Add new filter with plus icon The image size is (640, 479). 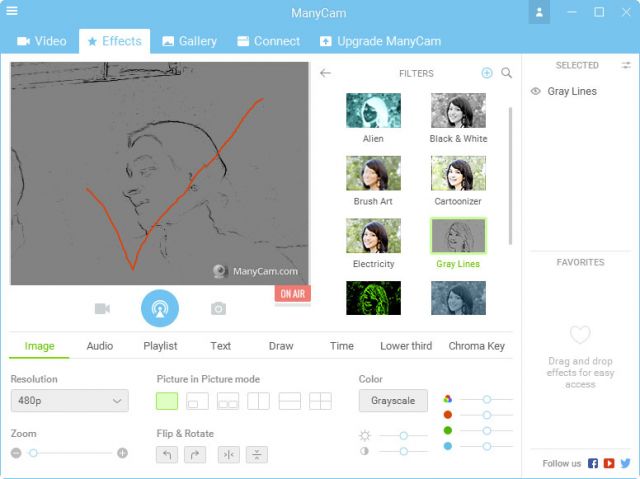coord(487,73)
